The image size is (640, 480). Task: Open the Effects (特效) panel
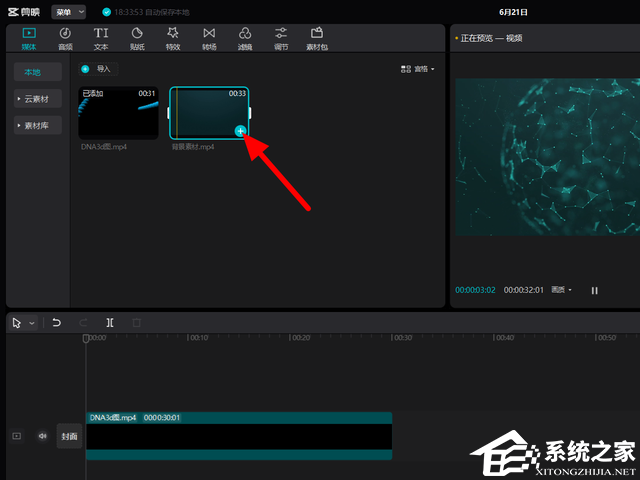point(173,38)
